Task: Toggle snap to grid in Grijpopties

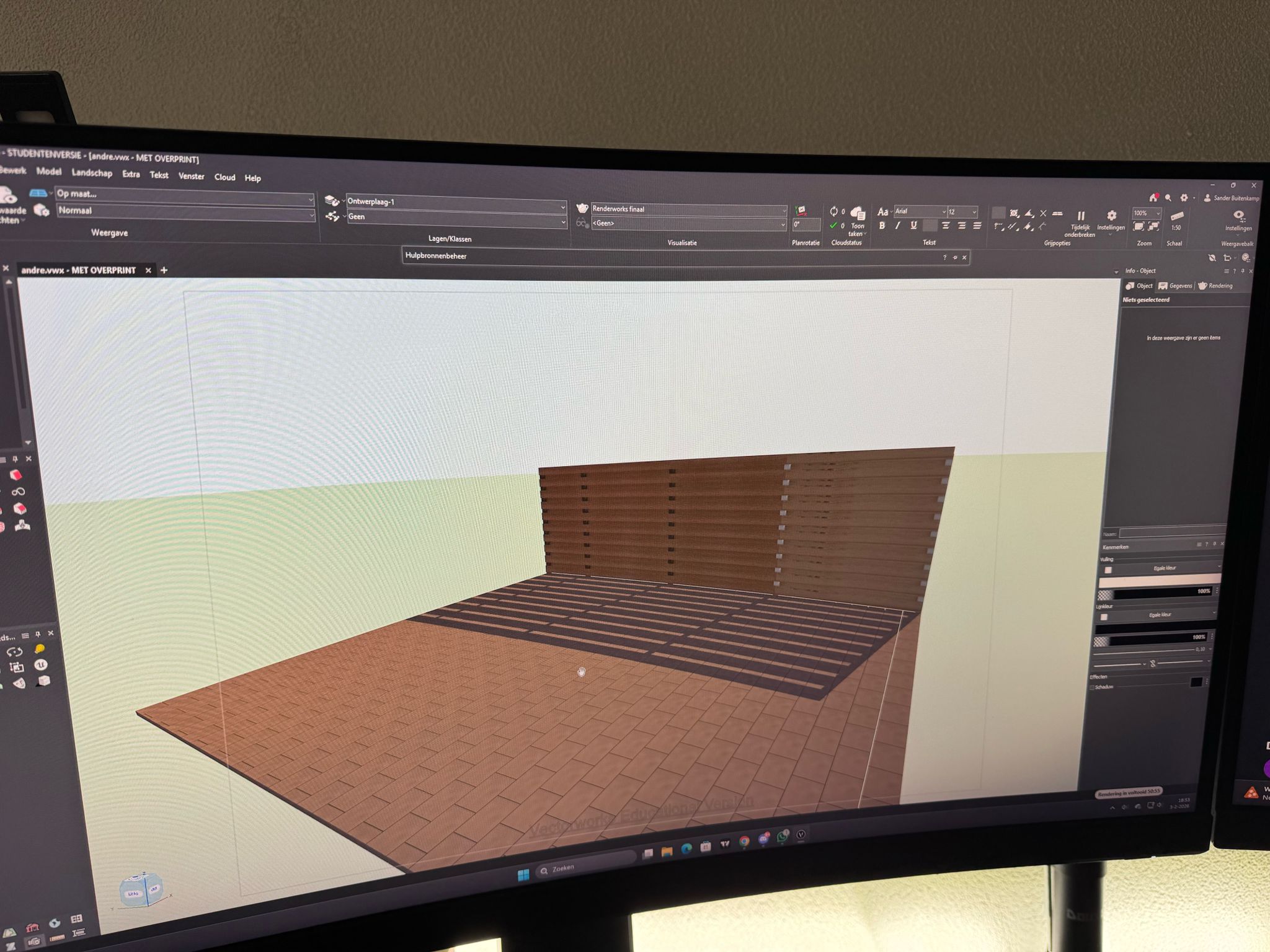Action: click(998, 213)
